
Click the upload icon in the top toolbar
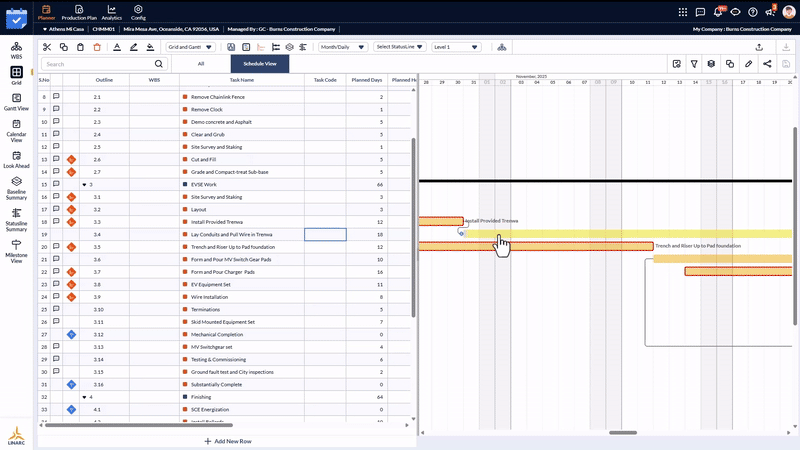point(759,47)
